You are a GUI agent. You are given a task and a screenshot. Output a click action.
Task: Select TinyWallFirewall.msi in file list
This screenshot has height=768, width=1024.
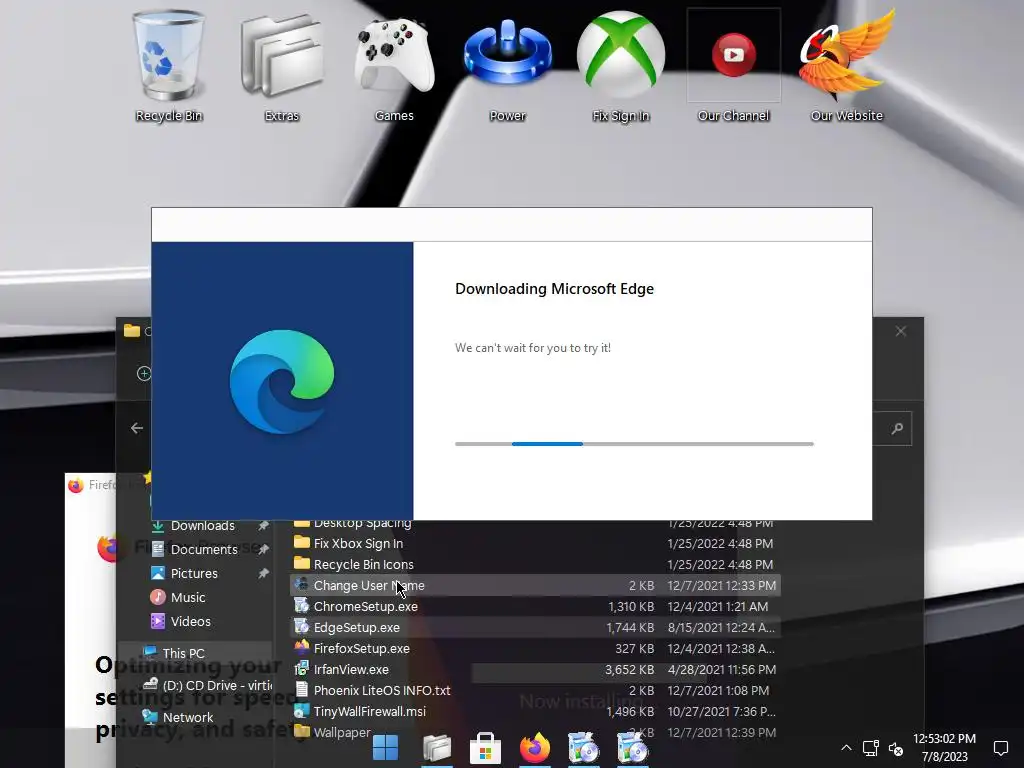(x=535, y=711)
